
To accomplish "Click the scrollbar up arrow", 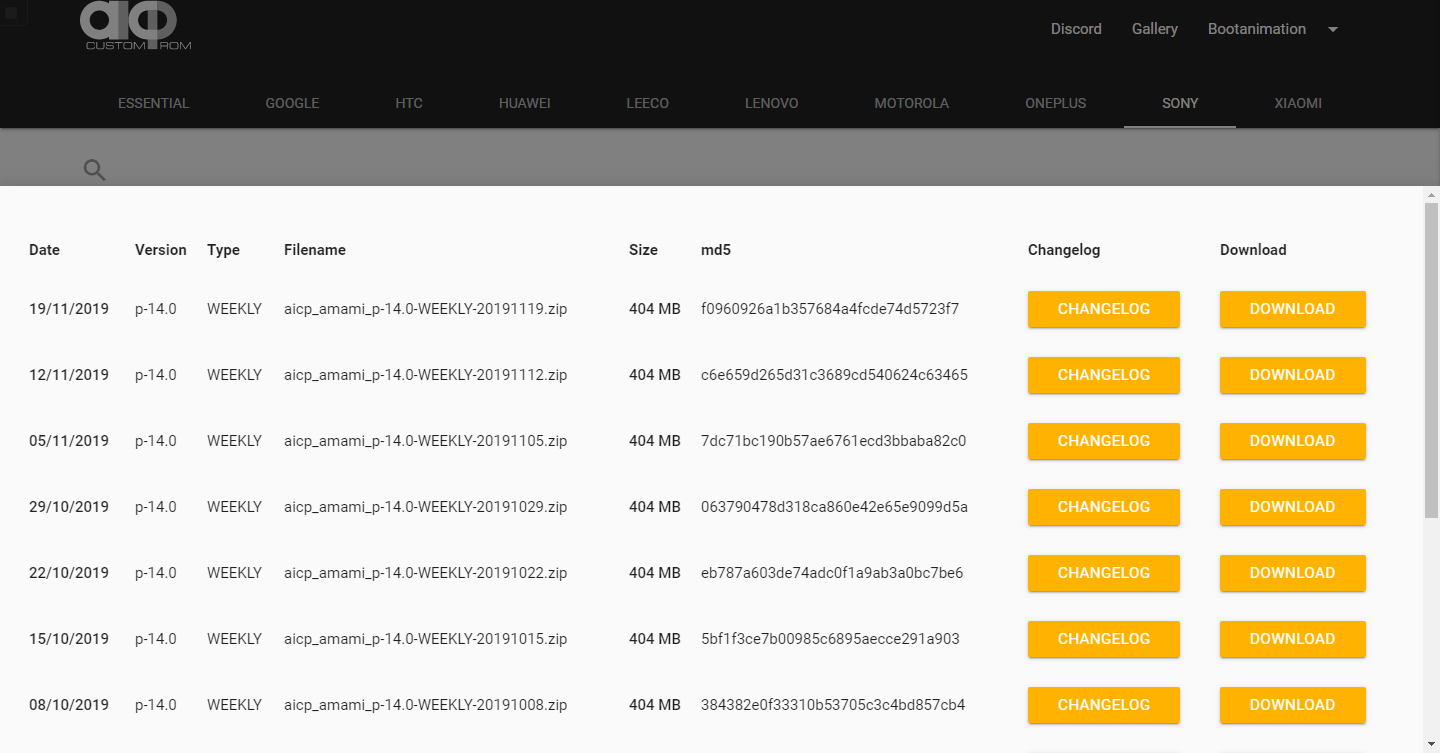I will [x=1432, y=194].
